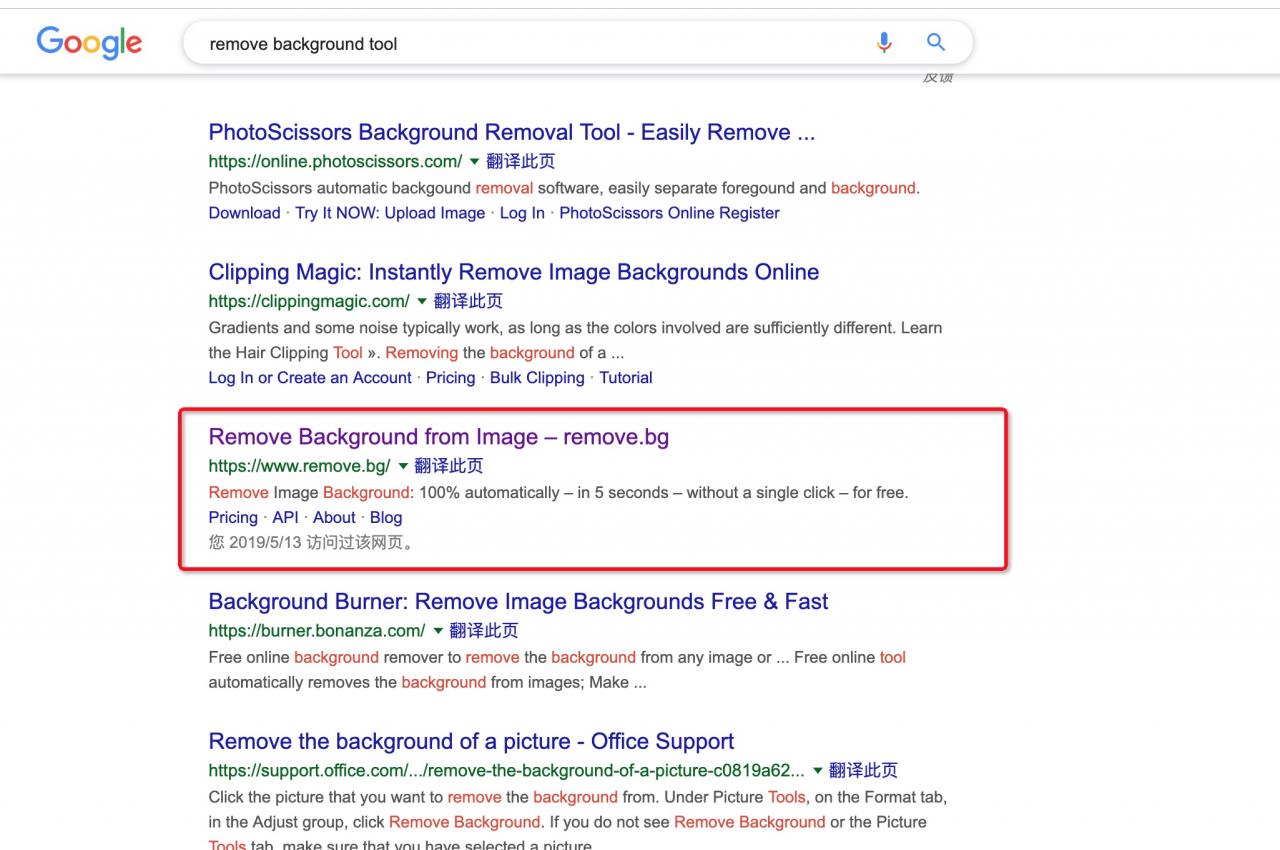Translate the PhotoScissors page via 翻译此页
Screen dimensions: 1280x850
pyautogui.click(x=520, y=161)
